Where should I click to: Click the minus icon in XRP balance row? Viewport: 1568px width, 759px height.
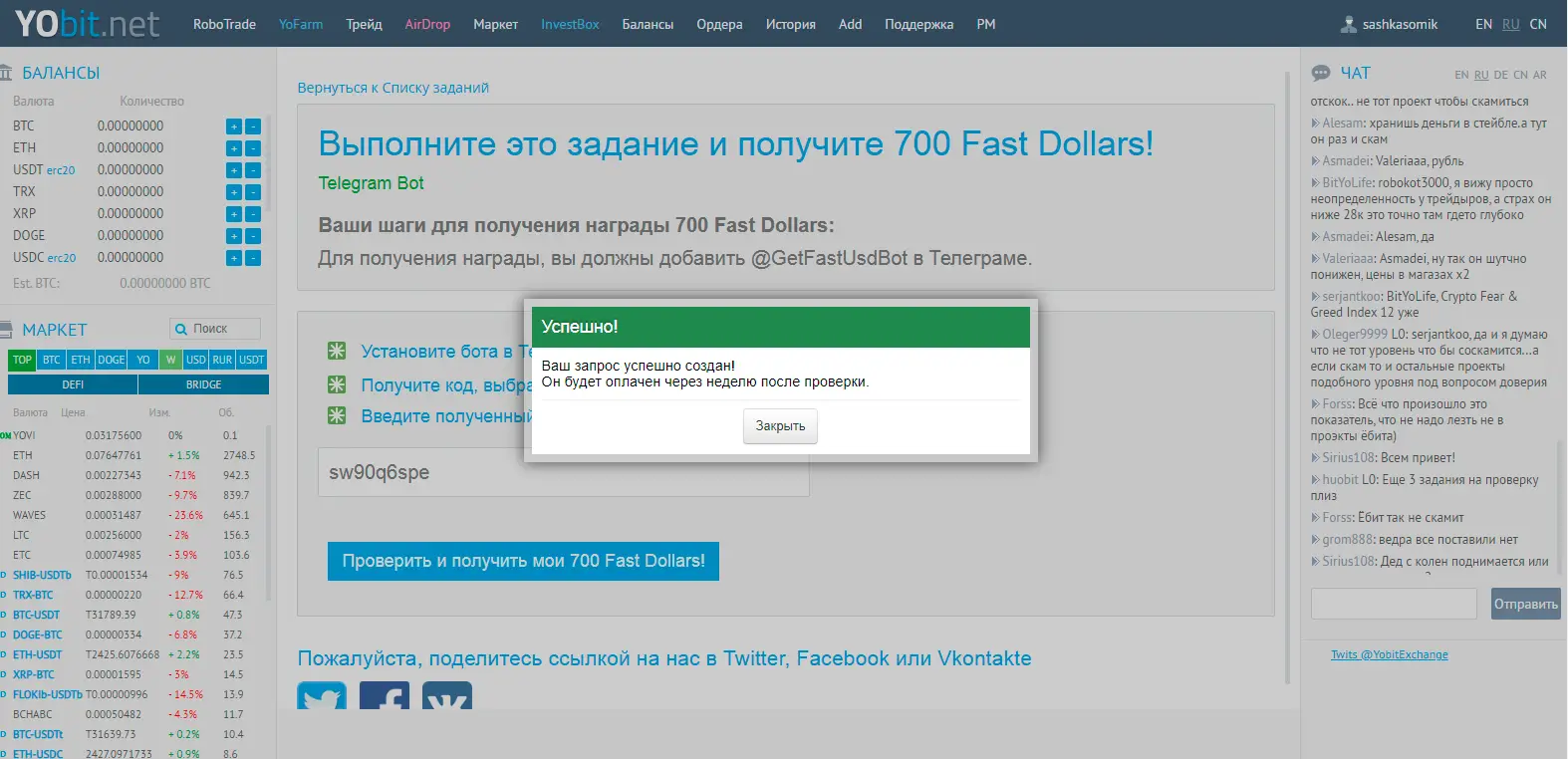253,214
